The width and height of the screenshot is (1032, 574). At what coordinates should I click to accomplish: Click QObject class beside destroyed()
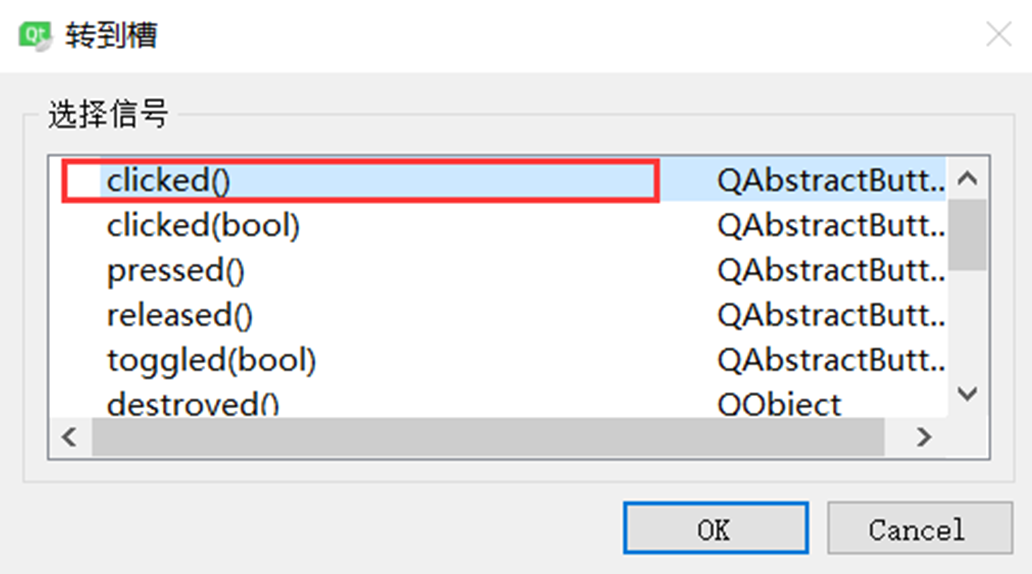[779, 405]
